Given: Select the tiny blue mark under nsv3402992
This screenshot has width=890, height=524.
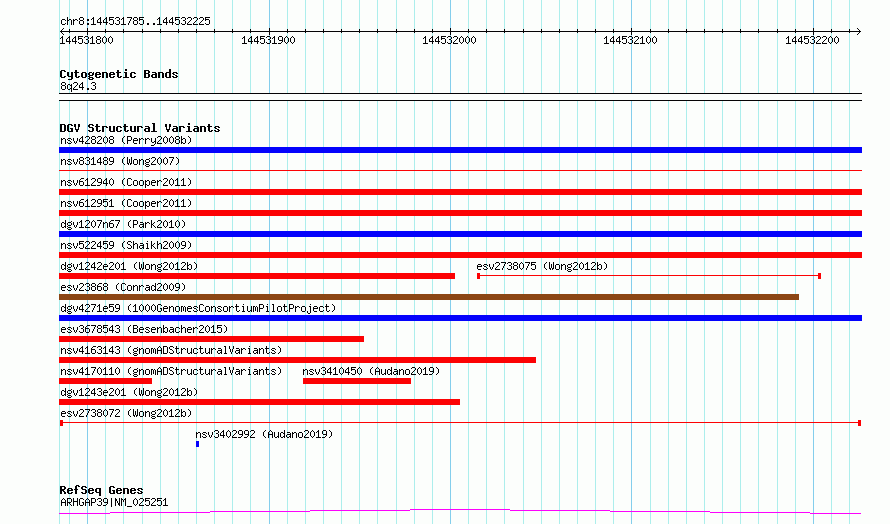Looking at the screenshot, I should [198, 444].
